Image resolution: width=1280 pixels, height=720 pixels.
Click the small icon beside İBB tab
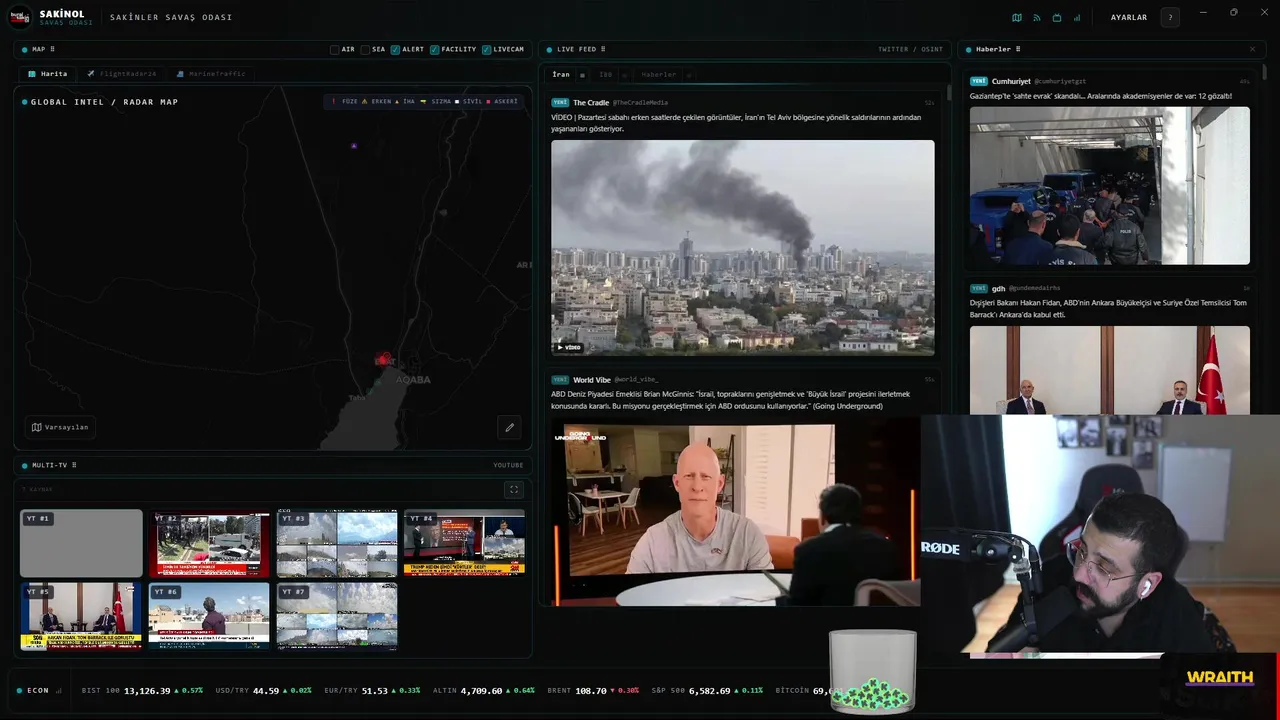point(625,75)
